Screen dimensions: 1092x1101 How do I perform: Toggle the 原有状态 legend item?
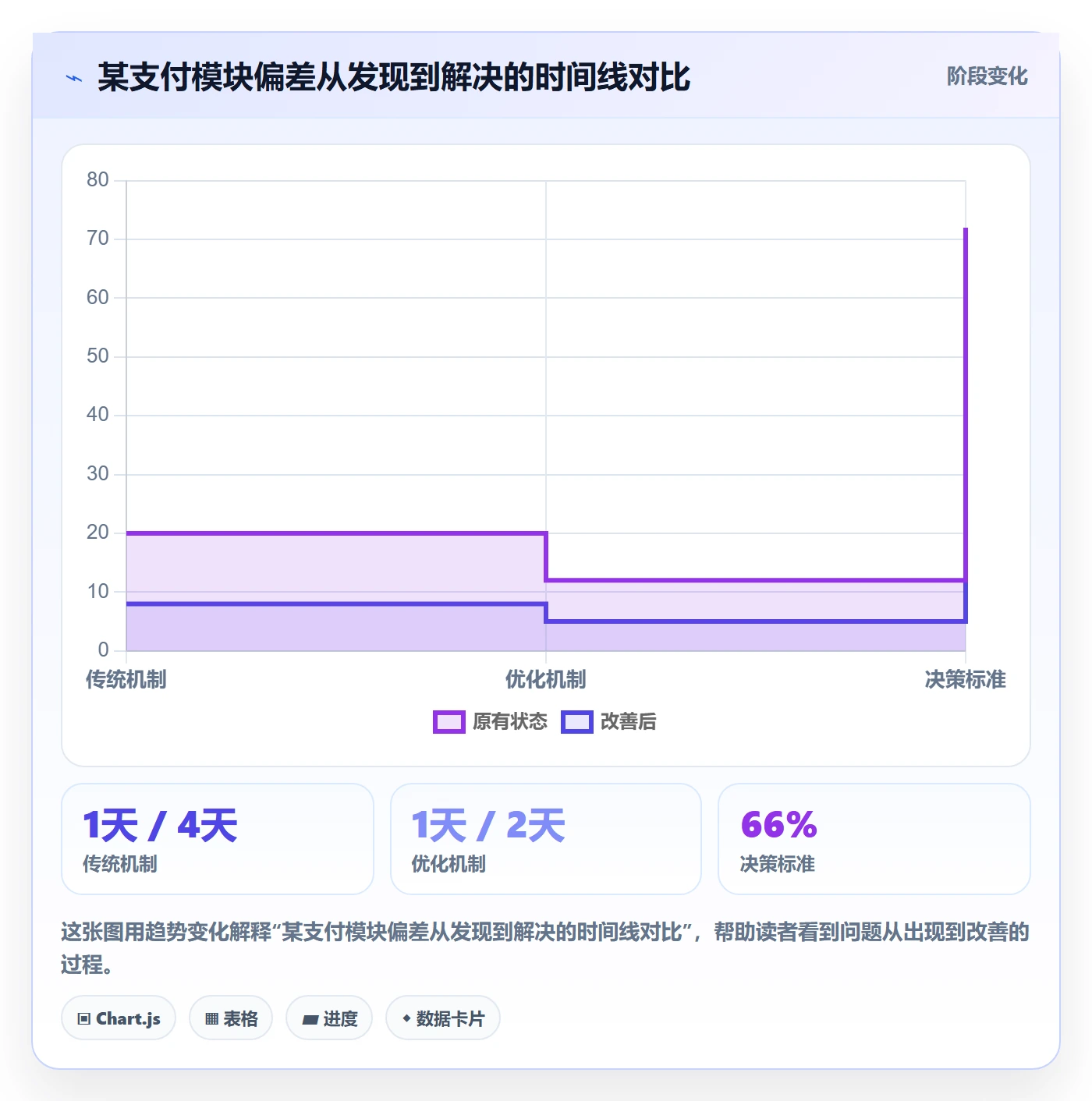(x=491, y=722)
